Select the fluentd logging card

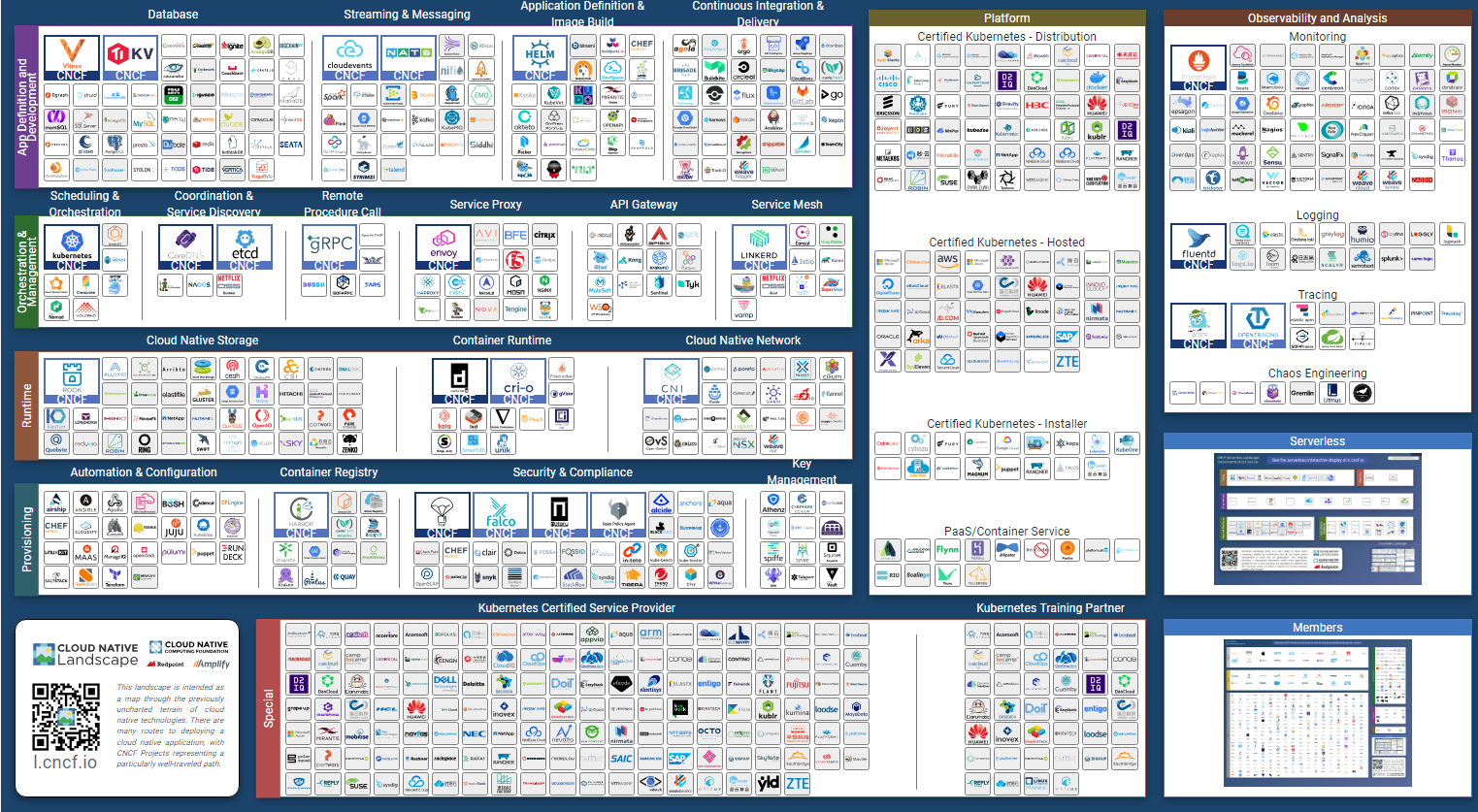pos(1199,246)
